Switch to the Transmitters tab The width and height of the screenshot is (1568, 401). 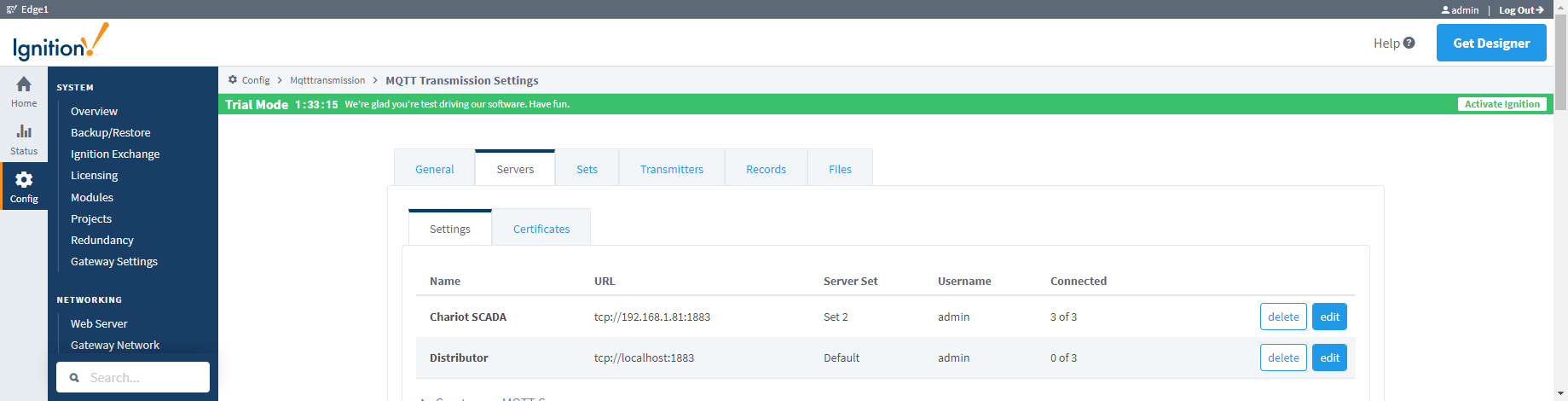(x=671, y=169)
